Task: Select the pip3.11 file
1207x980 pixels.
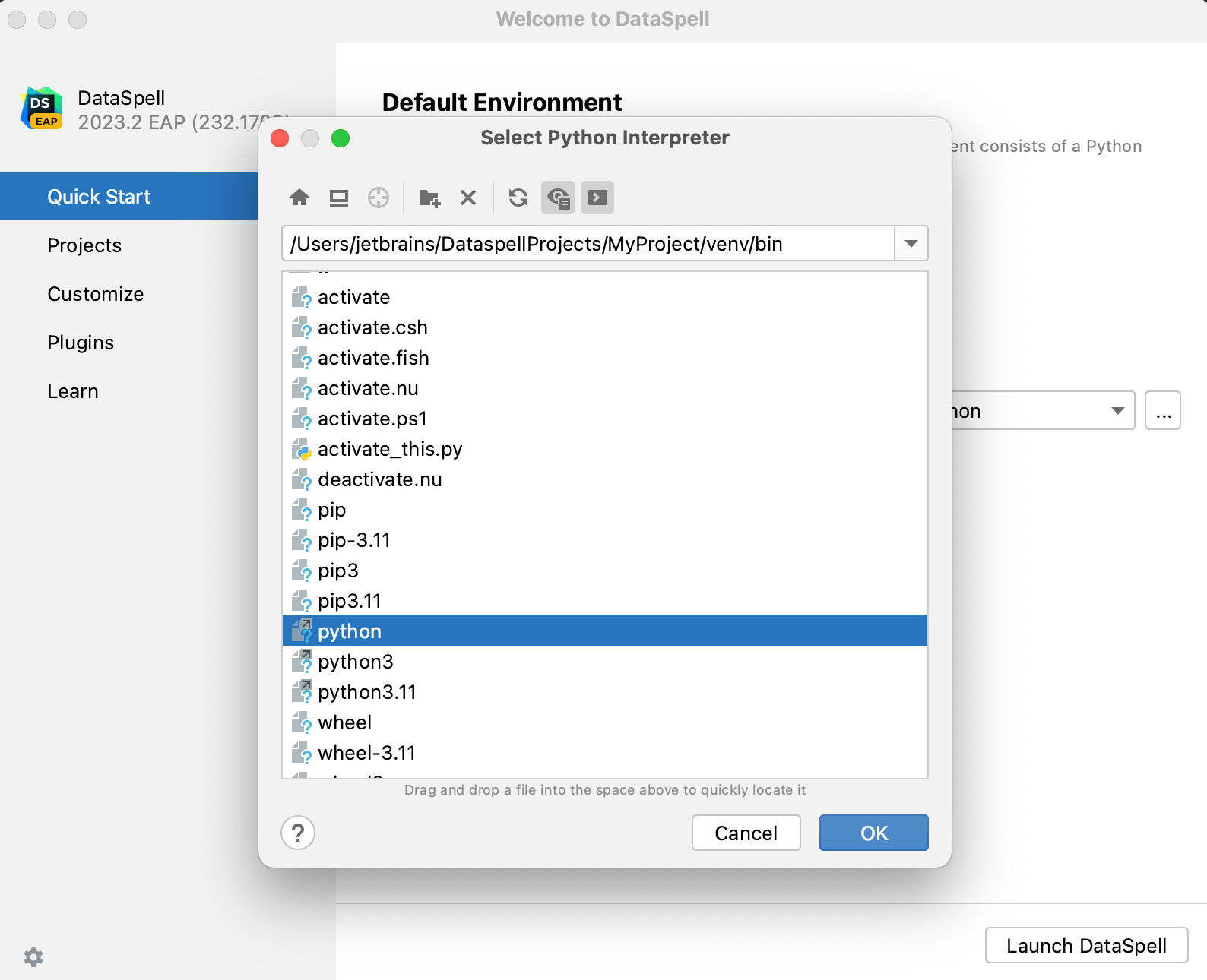Action: 605,601
